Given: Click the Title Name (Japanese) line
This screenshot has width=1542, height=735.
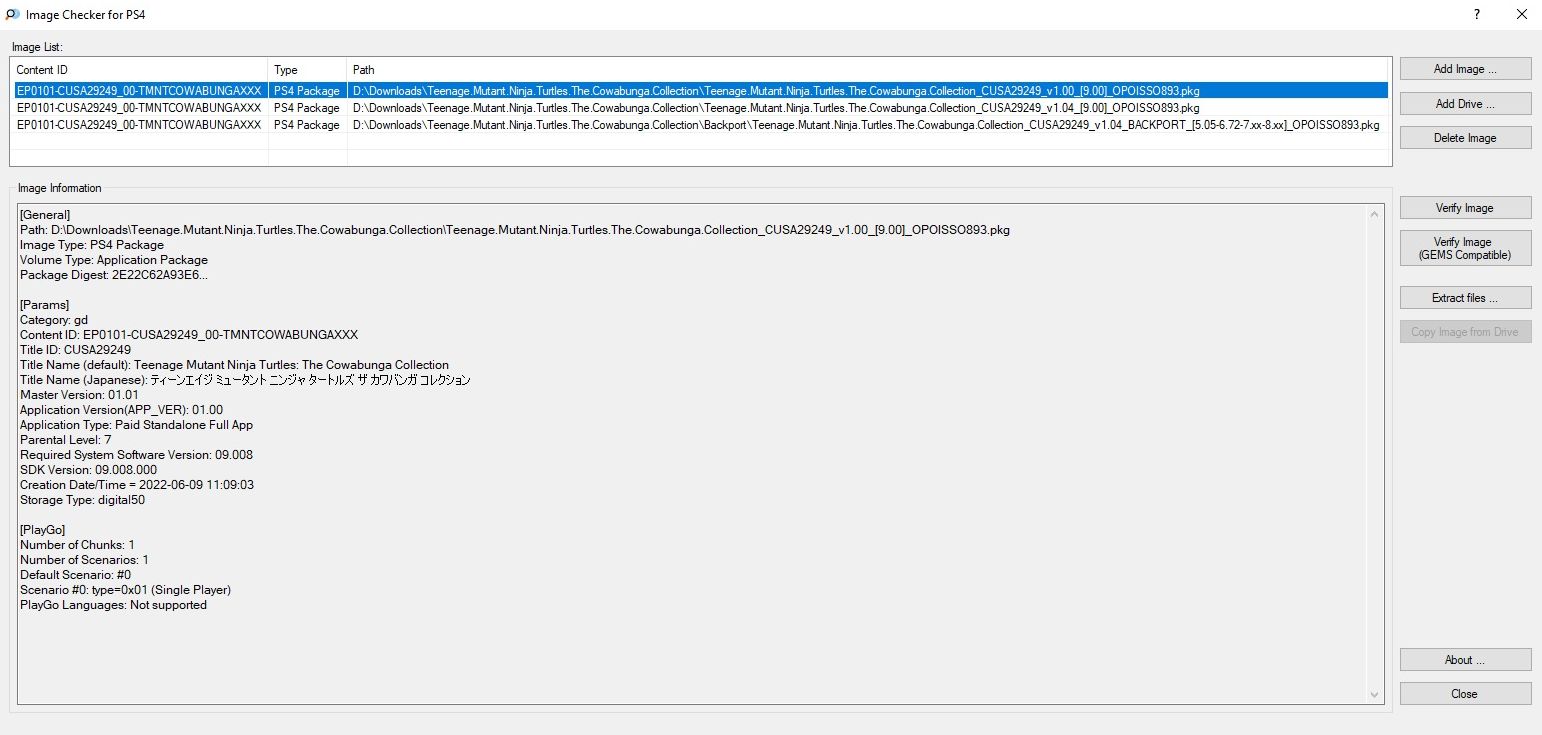Looking at the screenshot, I should tap(245, 380).
